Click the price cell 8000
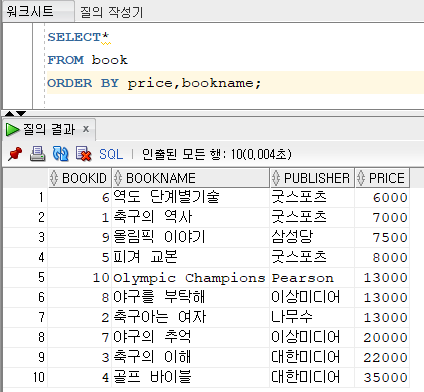424x392 pixels. pyautogui.click(x=382, y=257)
